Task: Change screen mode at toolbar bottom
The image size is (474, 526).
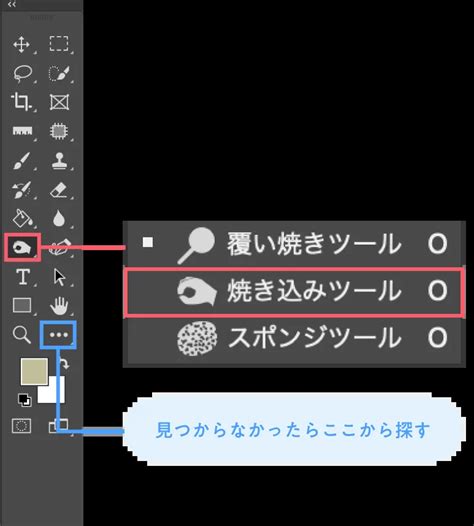Action: coord(58,426)
